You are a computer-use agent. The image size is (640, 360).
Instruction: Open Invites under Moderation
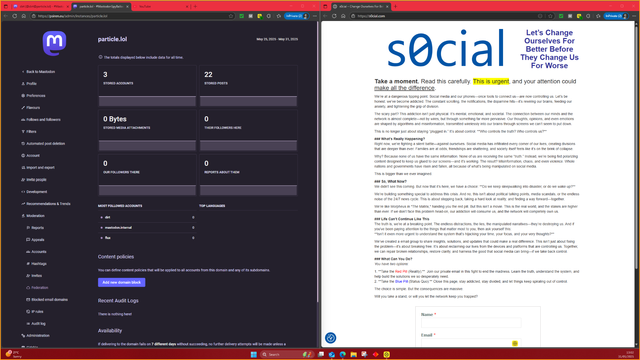[34, 276]
